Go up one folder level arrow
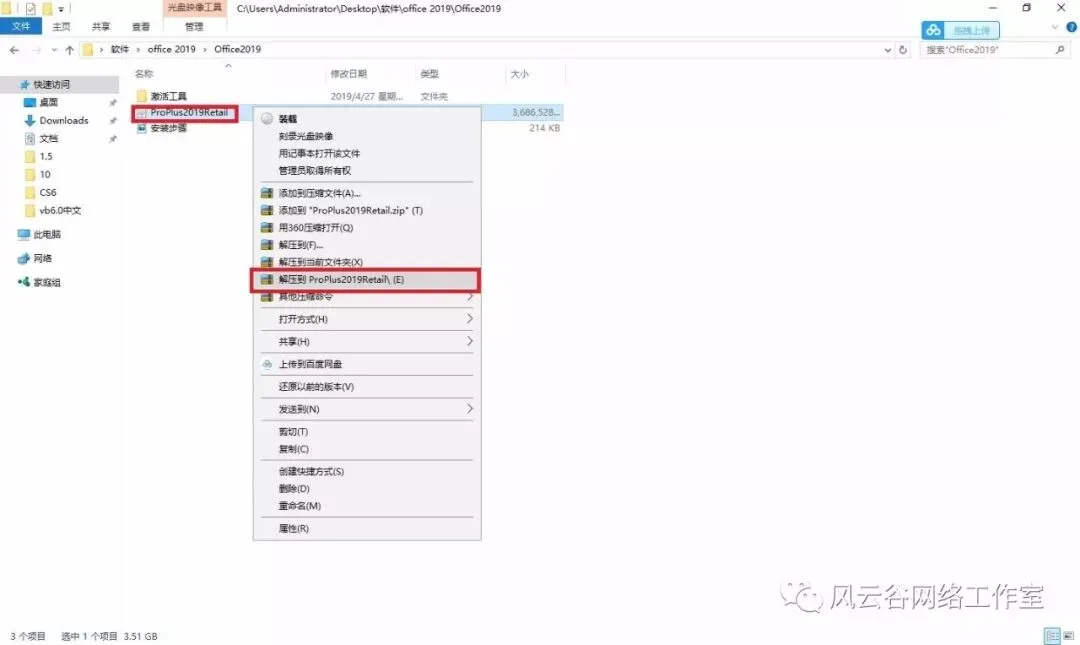The width and height of the screenshot is (1080, 645). (x=70, y=50)
